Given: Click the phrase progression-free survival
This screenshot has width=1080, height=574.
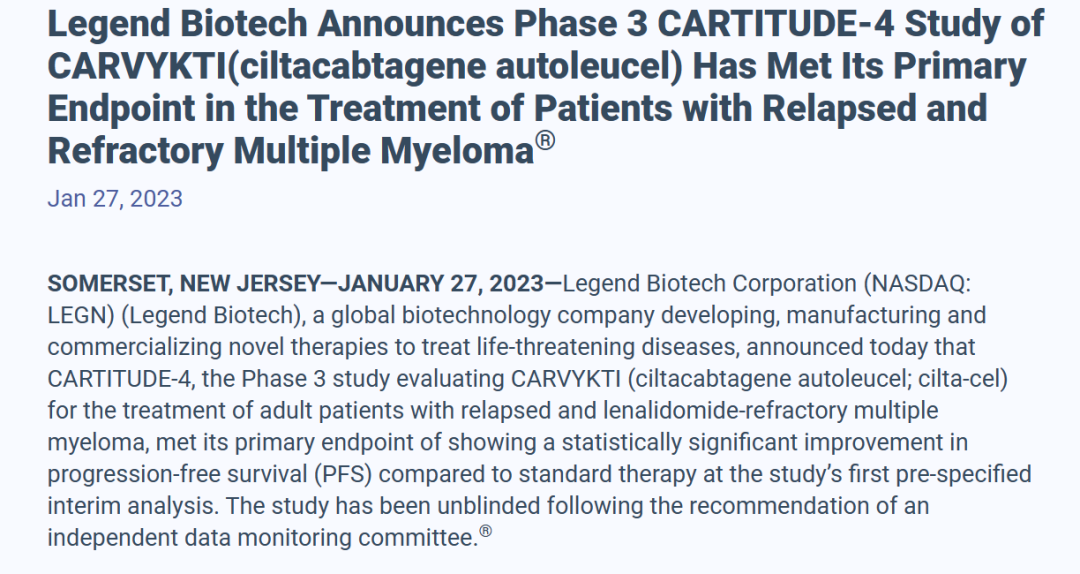Looking at the screenshot, I should point(177,475).
